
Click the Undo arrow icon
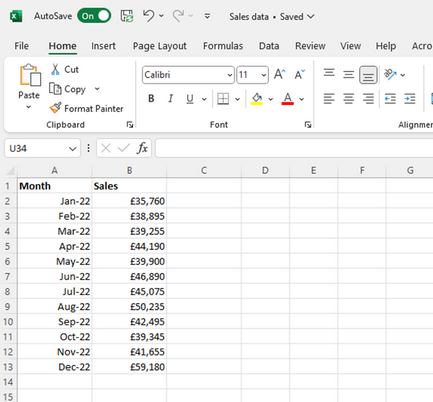[x=148, y=16]
